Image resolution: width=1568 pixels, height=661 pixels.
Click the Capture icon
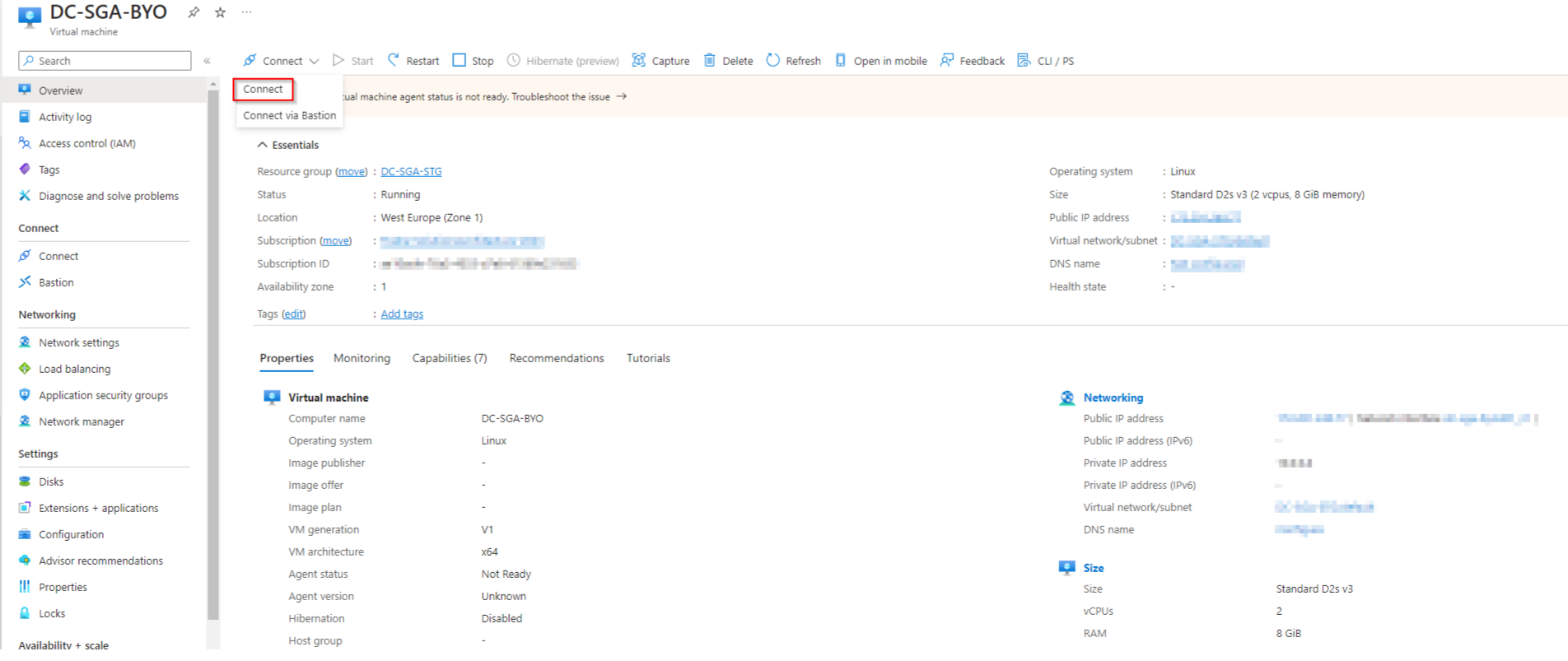638,60
